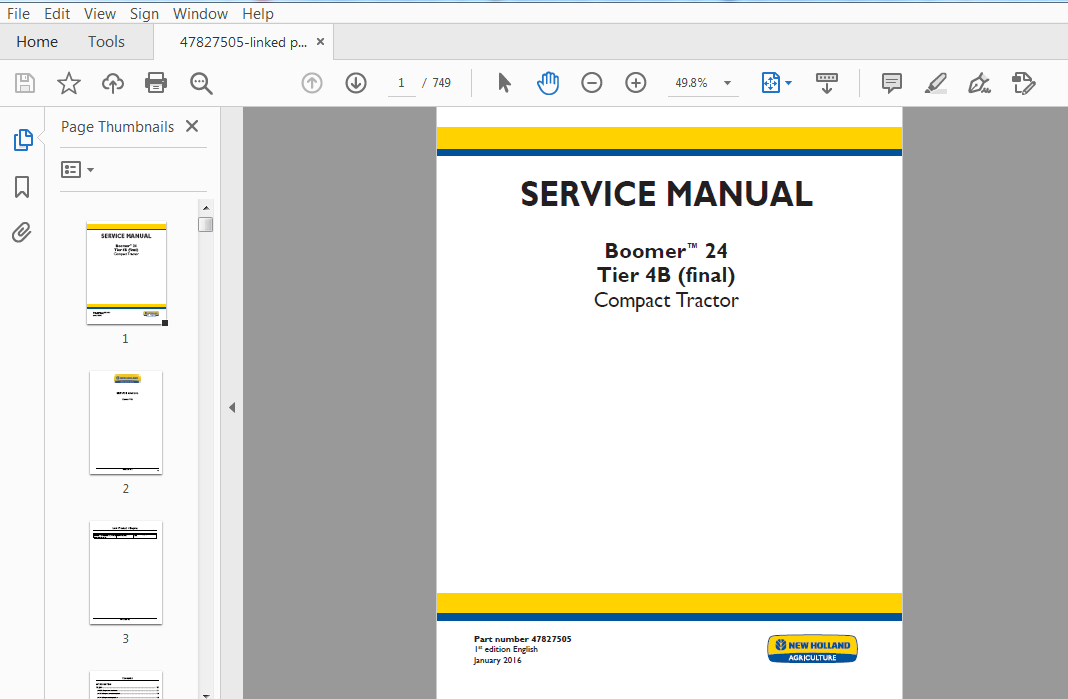Select the Highlight text pen
Viewport: 1068px width, 699px height.
(x=935, y=83)
